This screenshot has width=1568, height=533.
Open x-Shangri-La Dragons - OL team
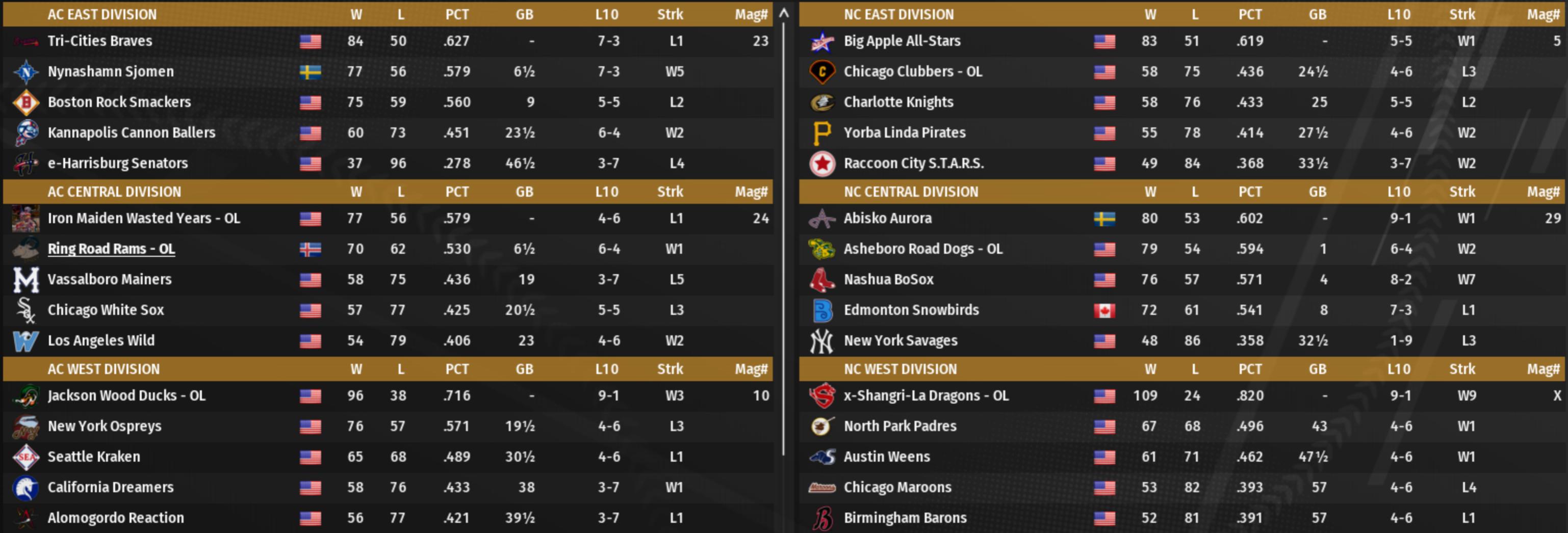point(926,395)
